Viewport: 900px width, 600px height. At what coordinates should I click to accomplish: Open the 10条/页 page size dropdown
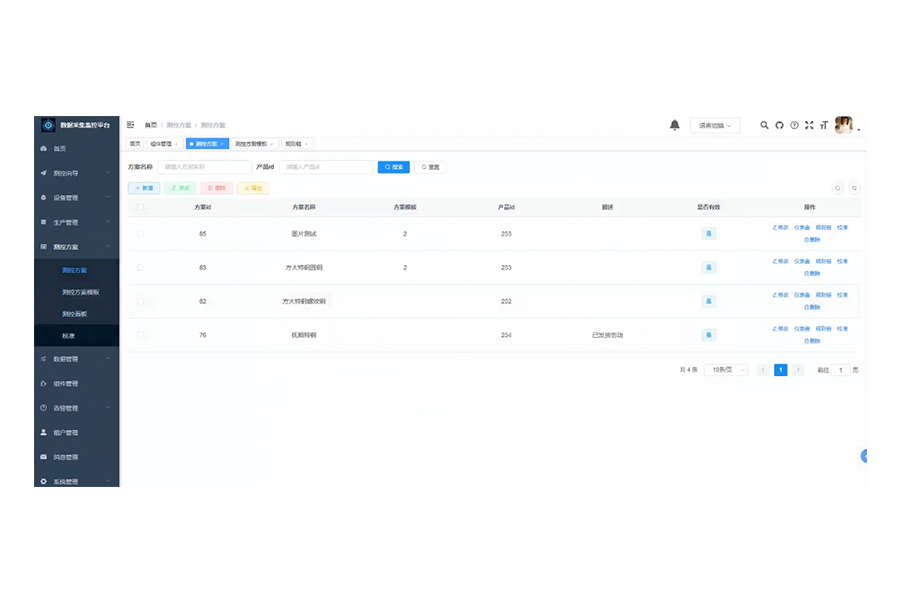725,370
